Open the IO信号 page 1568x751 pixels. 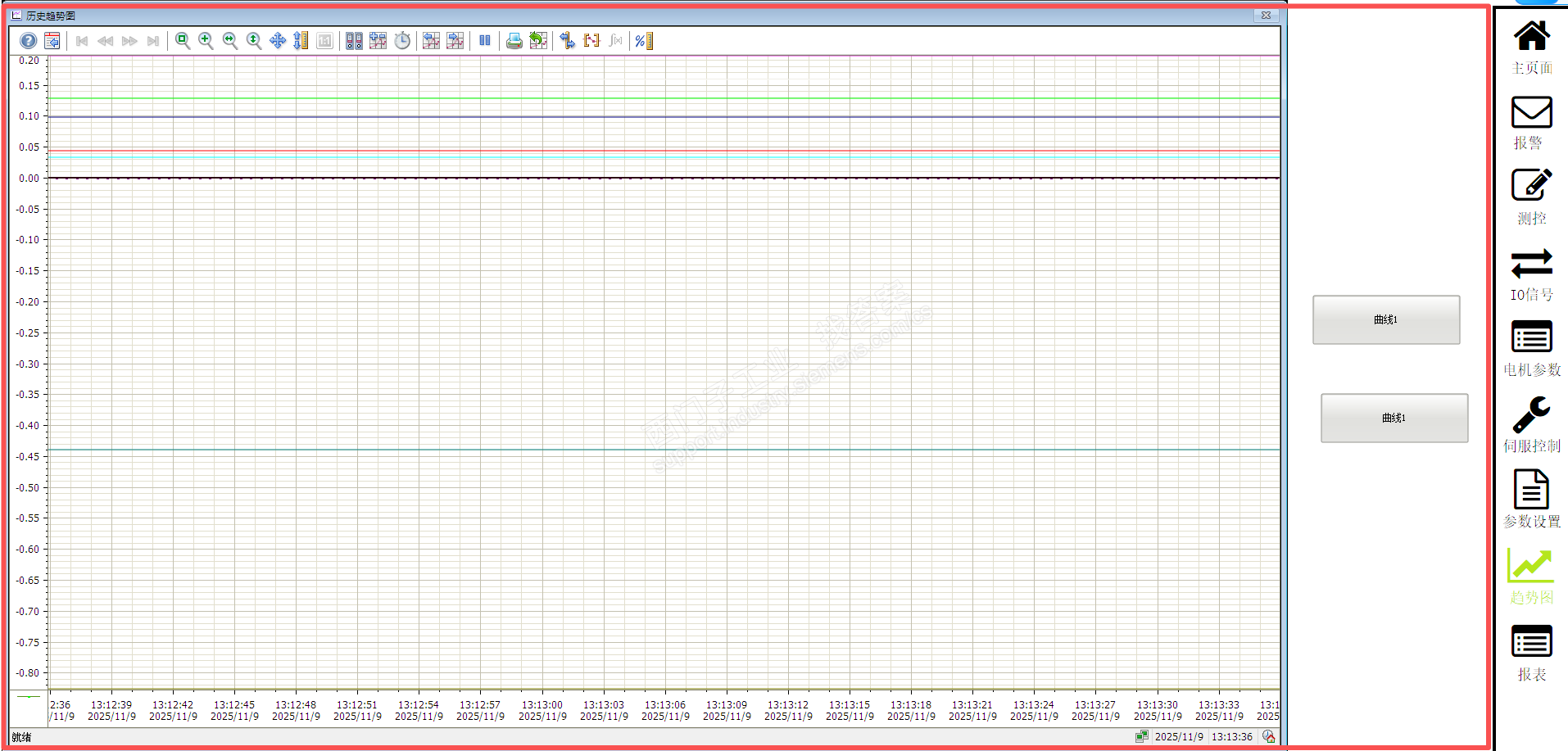(1532, 274)
